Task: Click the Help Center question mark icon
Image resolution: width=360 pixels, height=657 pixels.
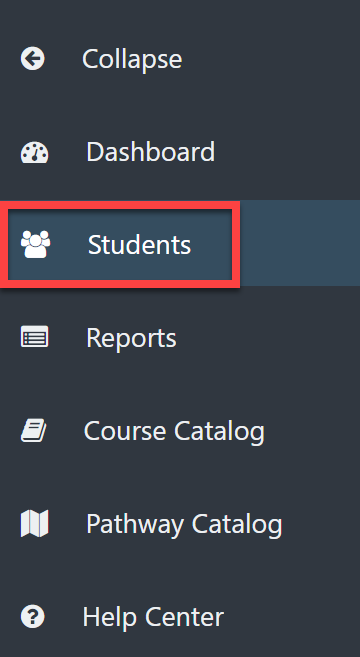Action: click(x=33, y=616)
